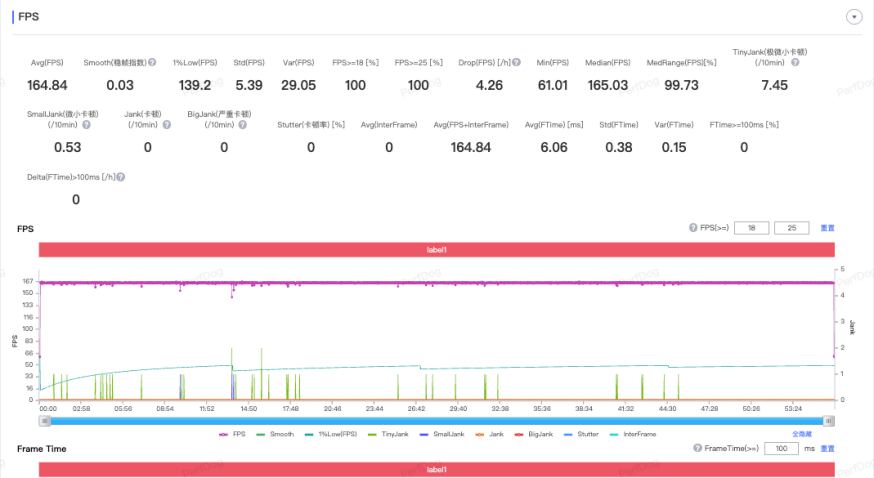Screen dimensions: 874x478
Task: Select the label1 bar above FPS chart
Action: [x=436, y=250]
